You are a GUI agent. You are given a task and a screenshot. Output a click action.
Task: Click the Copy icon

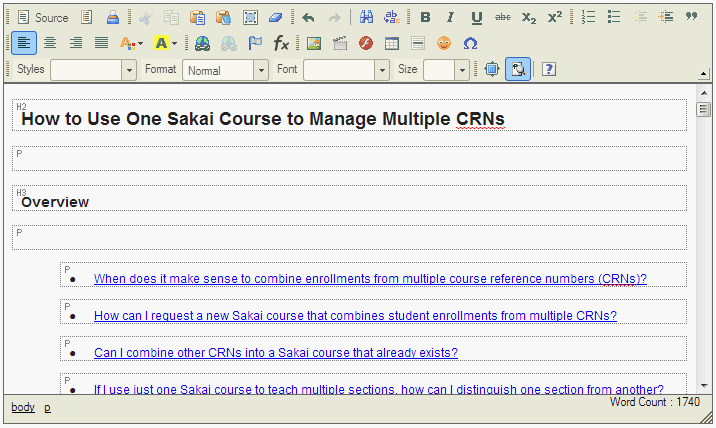[171, 18]
